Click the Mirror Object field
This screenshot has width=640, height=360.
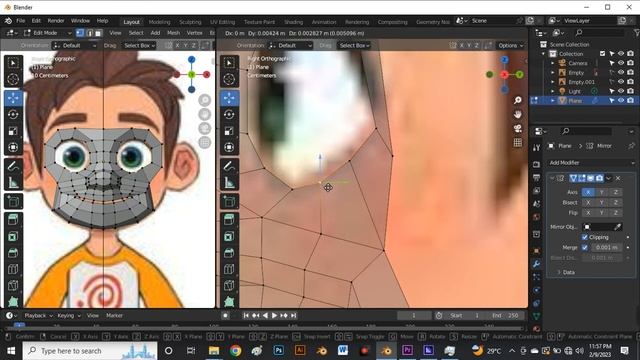click(x=598, y=227)
